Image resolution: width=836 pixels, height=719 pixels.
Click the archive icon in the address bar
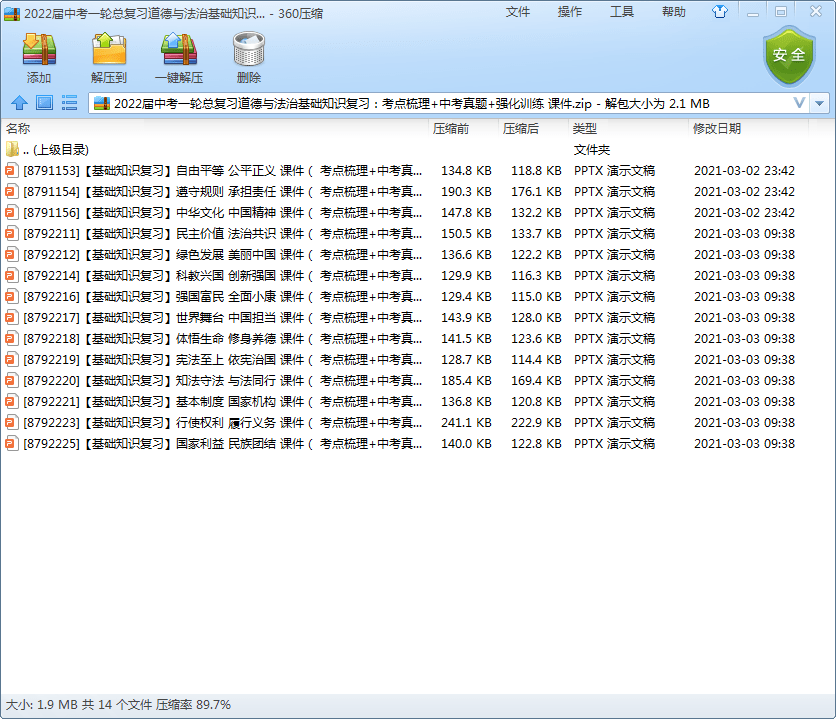104,101
